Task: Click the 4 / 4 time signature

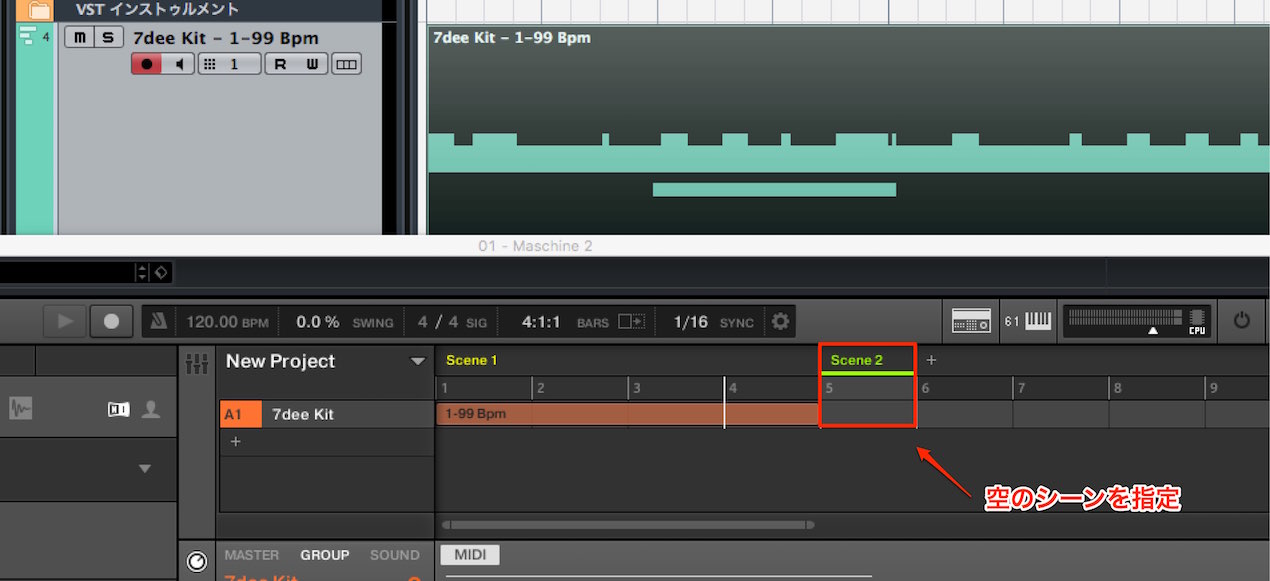Action: point(437,322)
